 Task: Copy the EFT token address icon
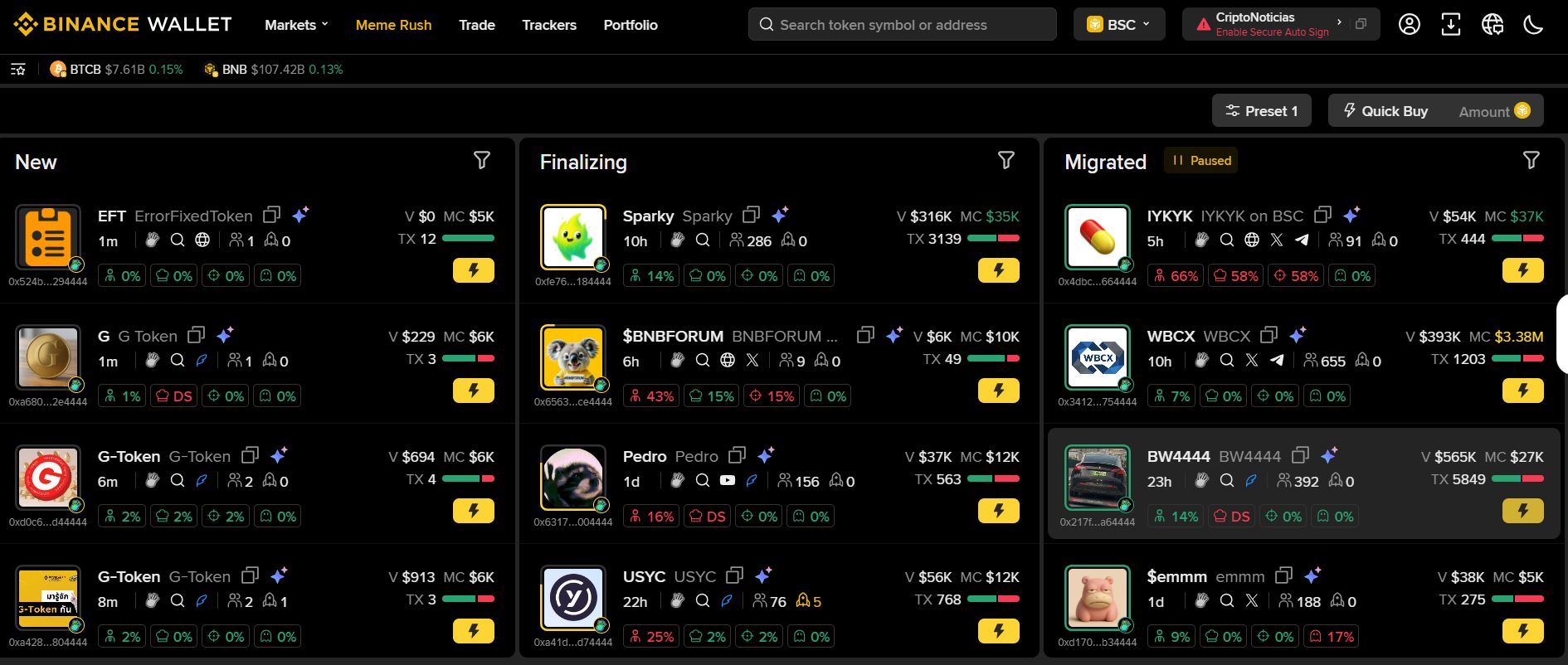pyautogui.click(x=271, y=216)
